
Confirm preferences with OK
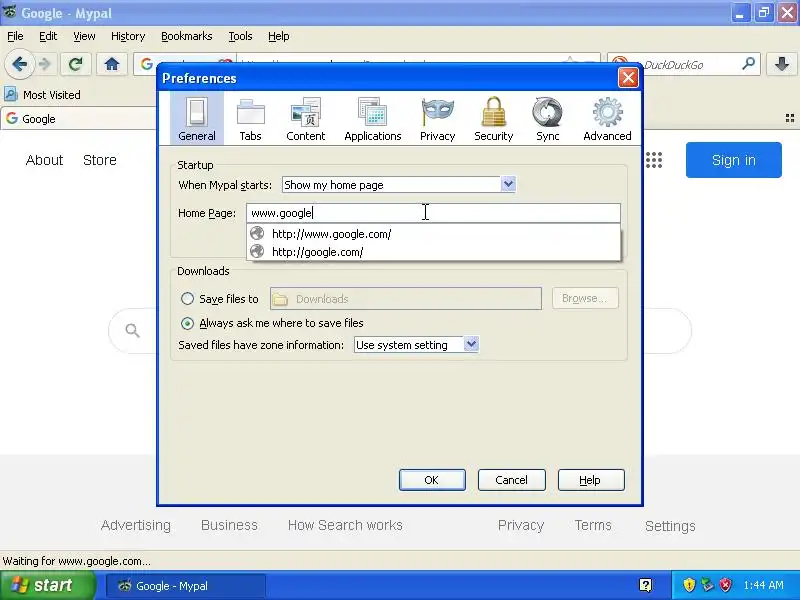[x=432, y=480]
